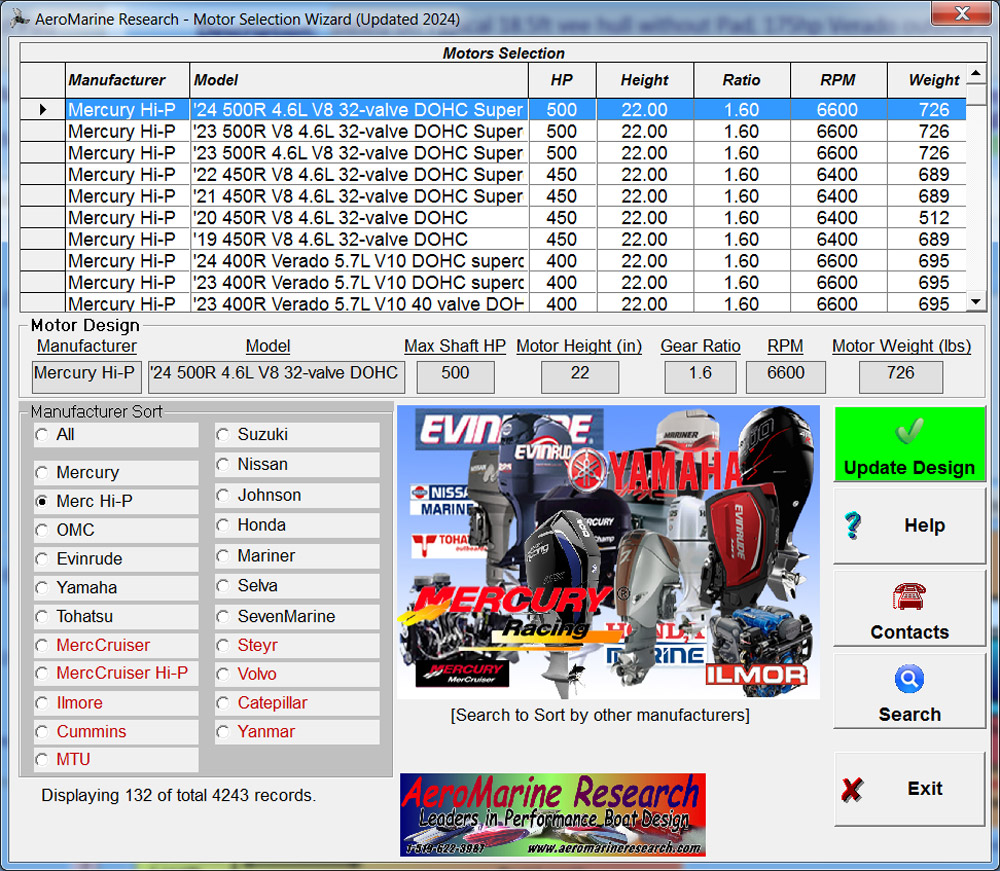Pick the Yamaha radio button

point(42,587)
